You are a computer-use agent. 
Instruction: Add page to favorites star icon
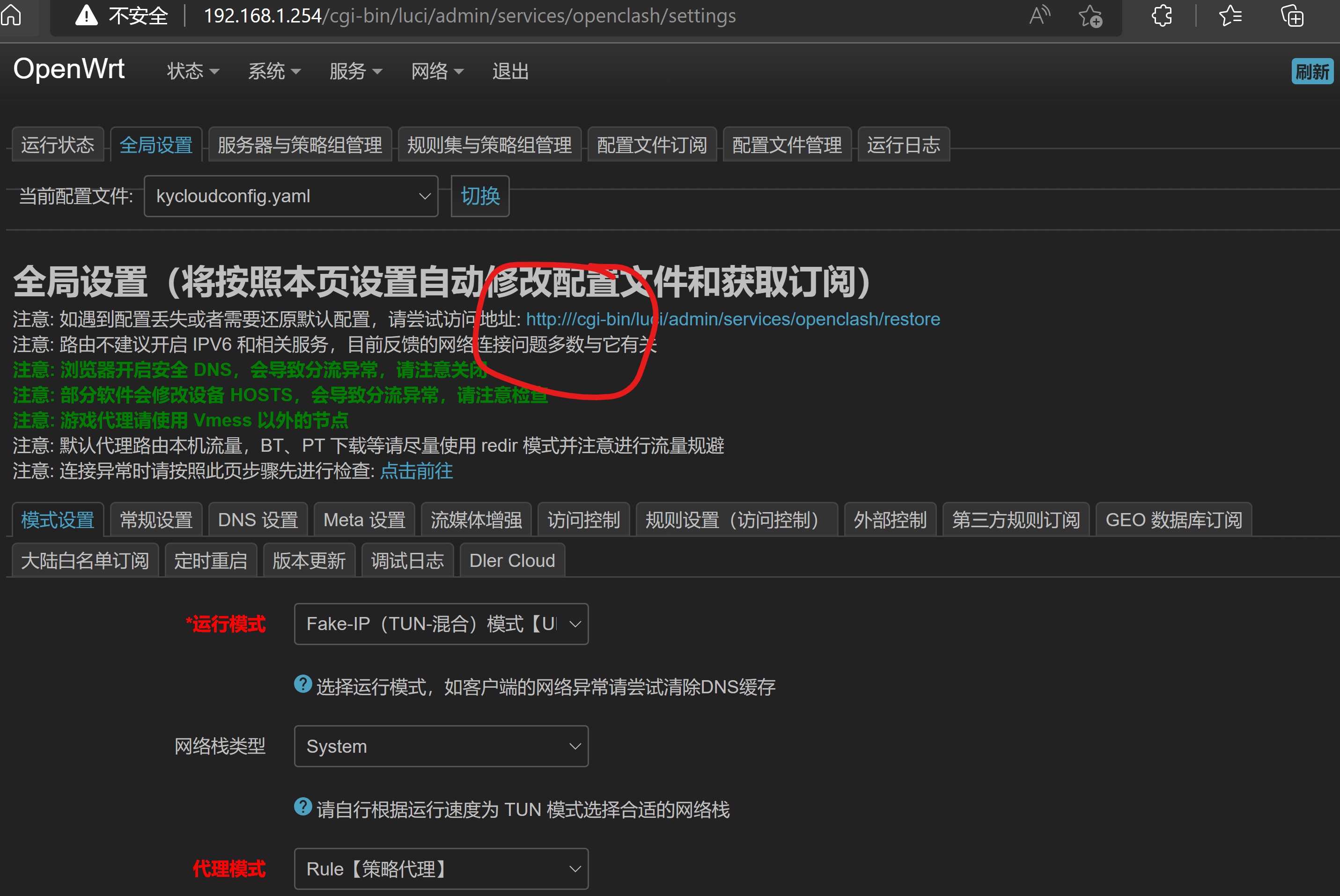click(1090, 15)
